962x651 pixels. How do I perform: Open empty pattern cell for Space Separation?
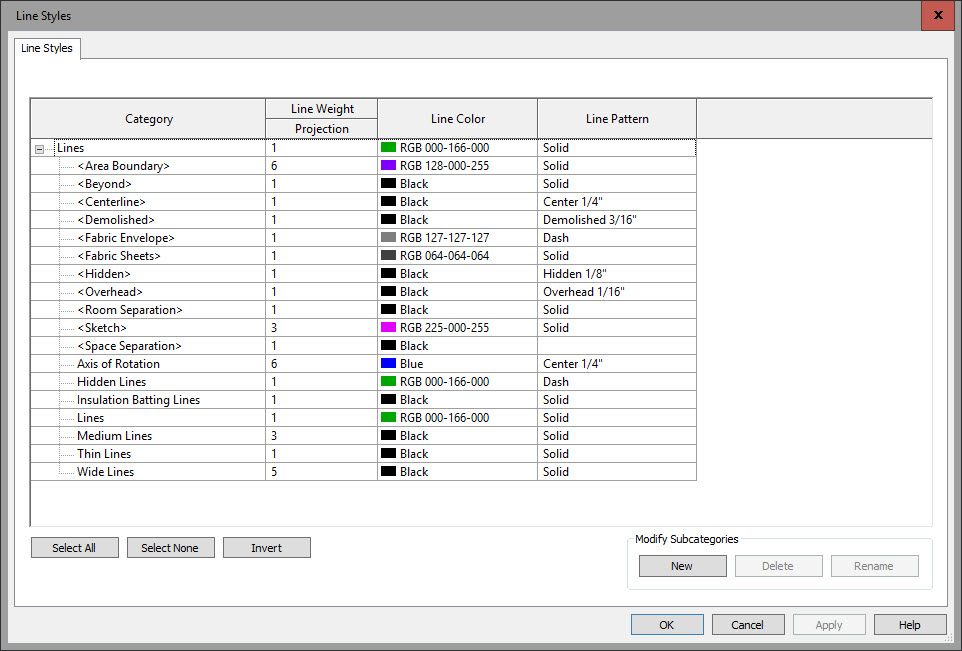pos(617,345)
